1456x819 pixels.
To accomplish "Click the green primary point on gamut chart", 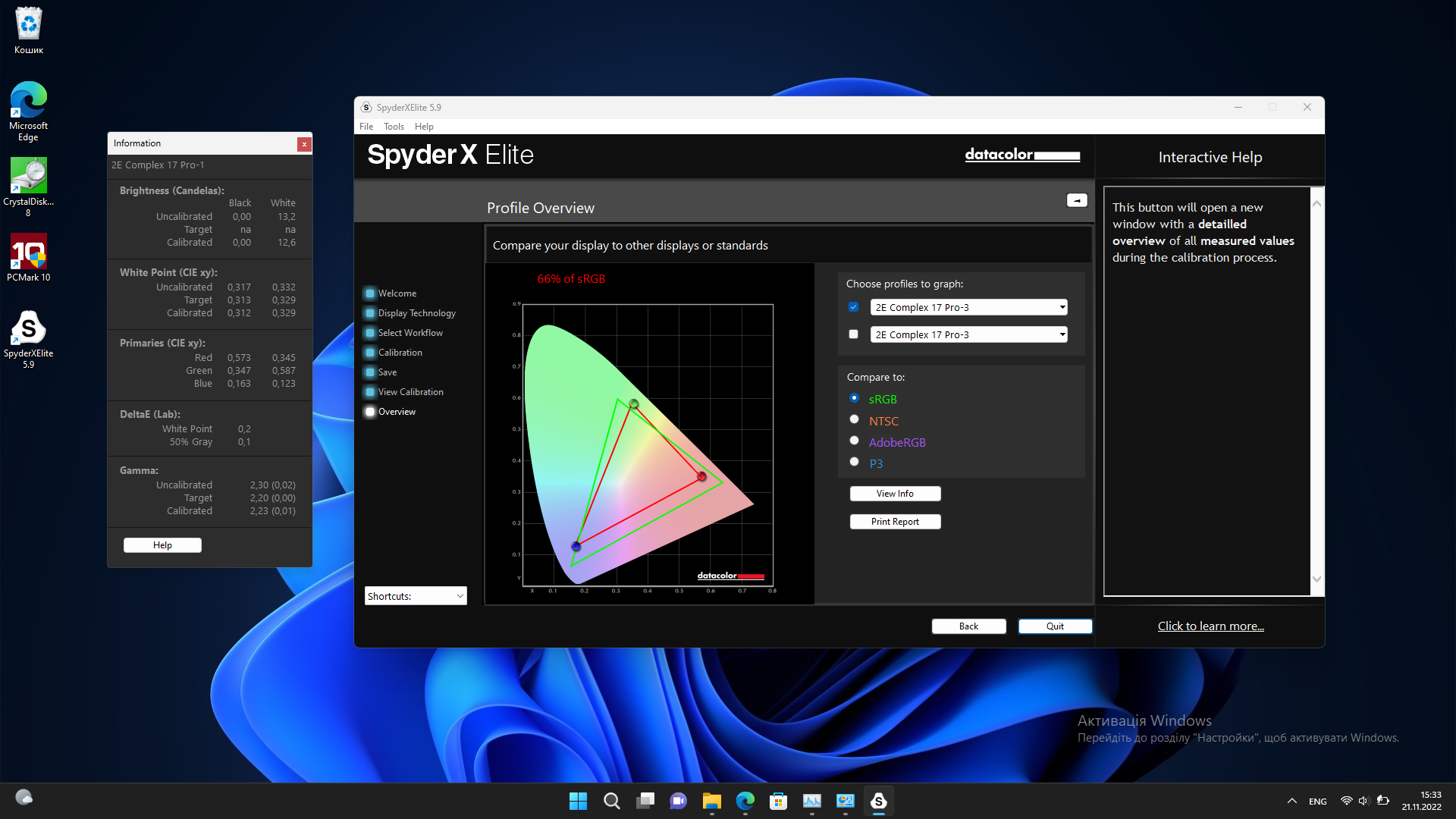I will point(633,404).
